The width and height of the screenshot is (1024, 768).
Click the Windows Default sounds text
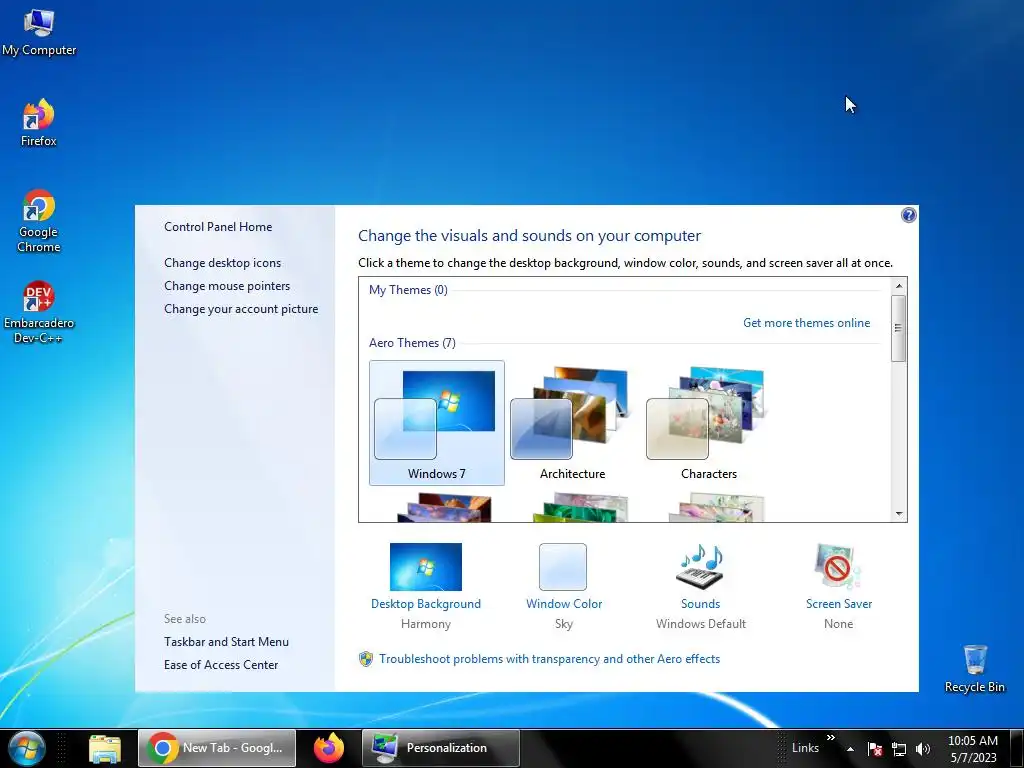[701, 624]
